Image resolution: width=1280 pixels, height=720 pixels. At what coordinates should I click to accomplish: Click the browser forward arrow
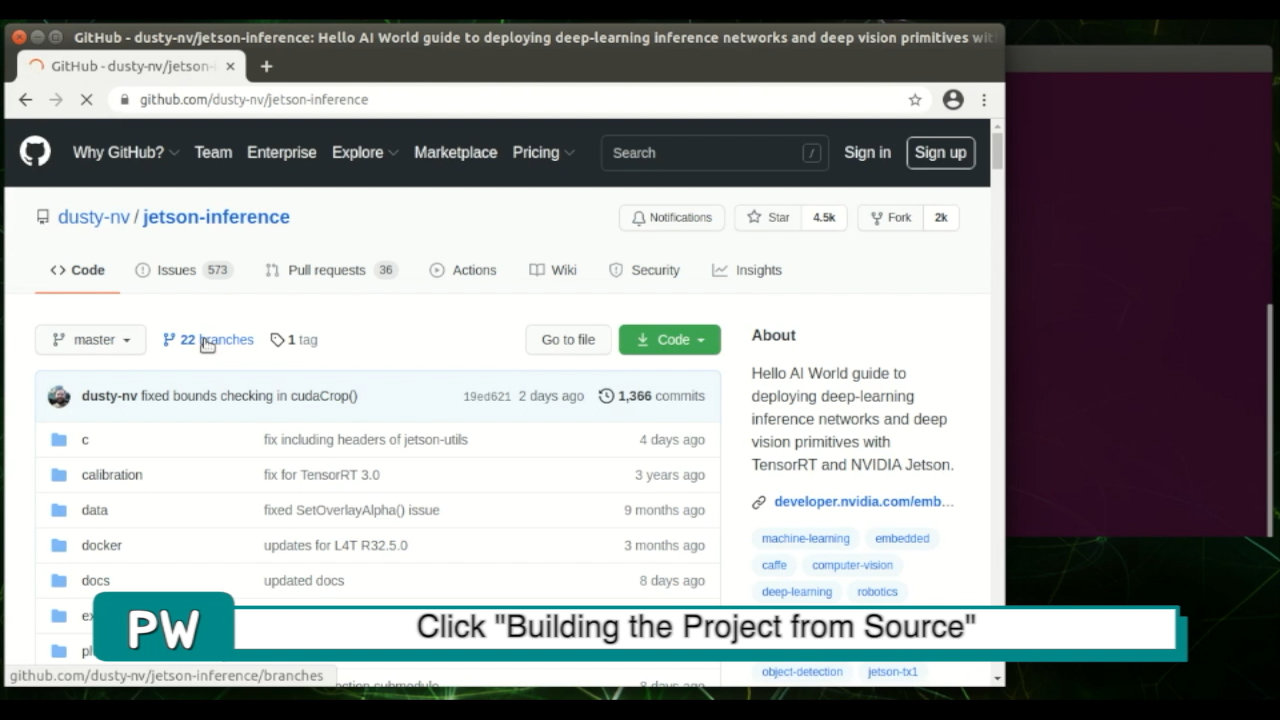click(x=56, y=99)
